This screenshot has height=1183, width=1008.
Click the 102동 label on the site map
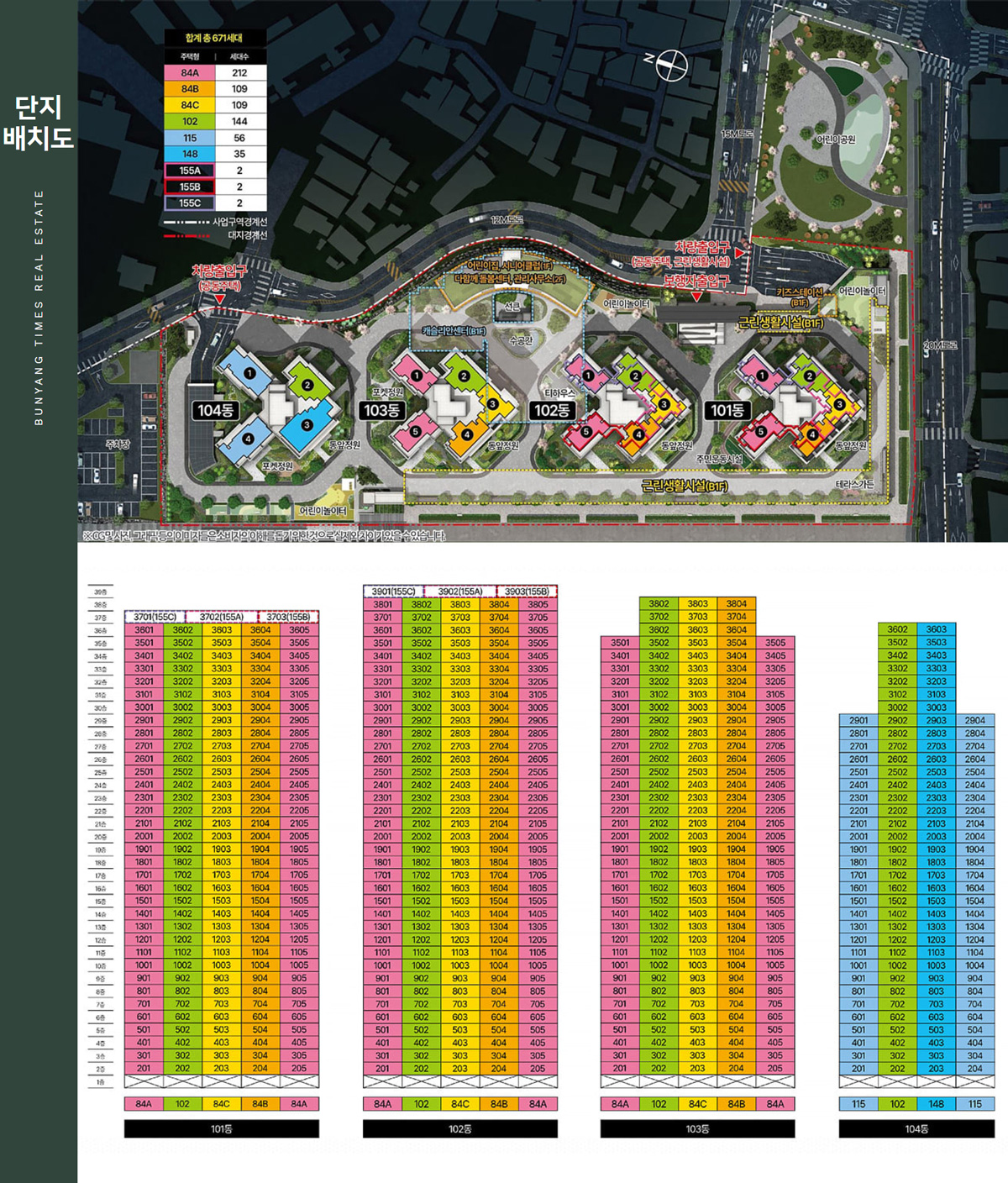pos(552,410)
